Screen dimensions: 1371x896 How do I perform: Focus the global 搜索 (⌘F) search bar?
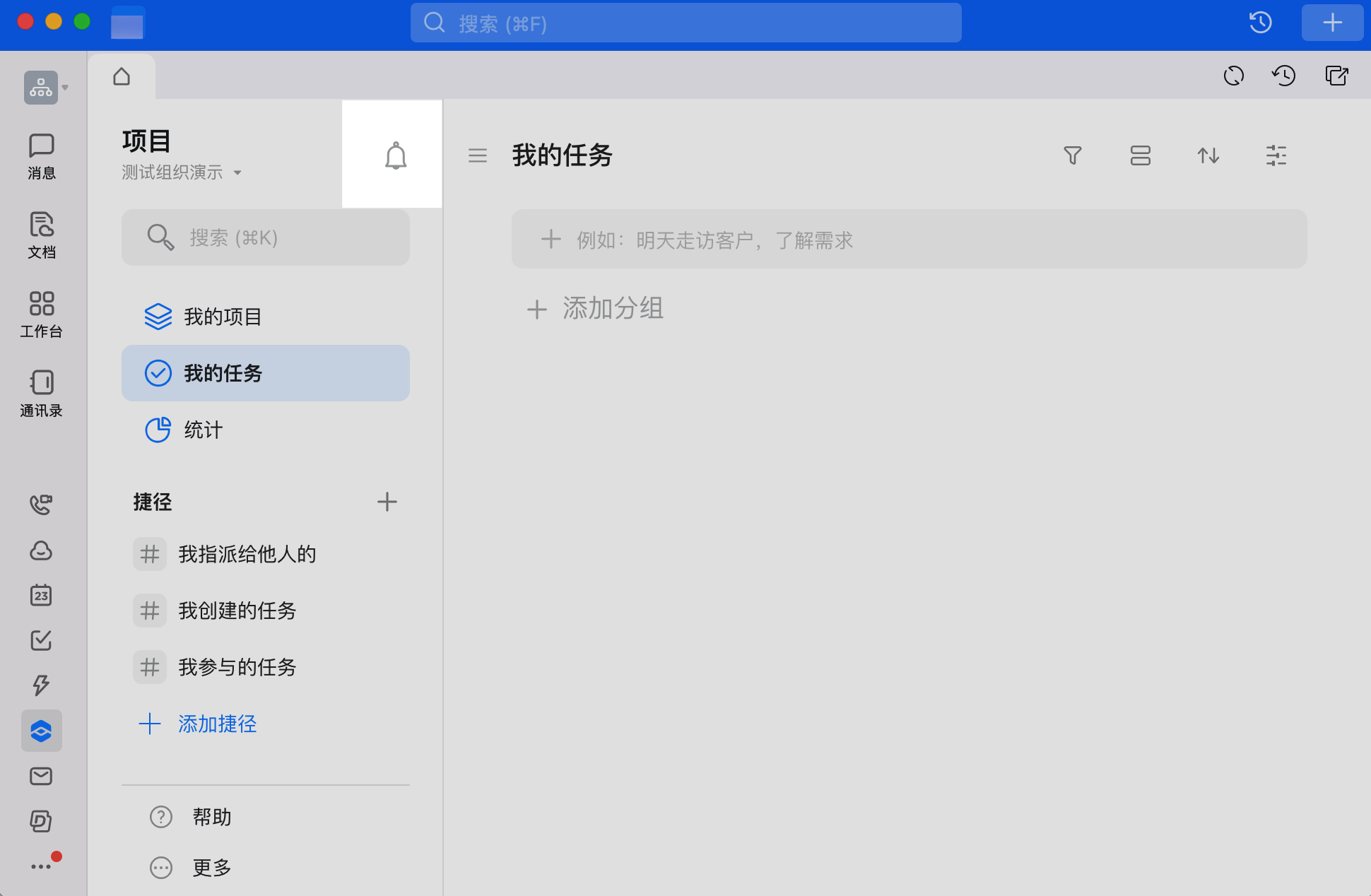pyautogui.click(x=685, y=23)
